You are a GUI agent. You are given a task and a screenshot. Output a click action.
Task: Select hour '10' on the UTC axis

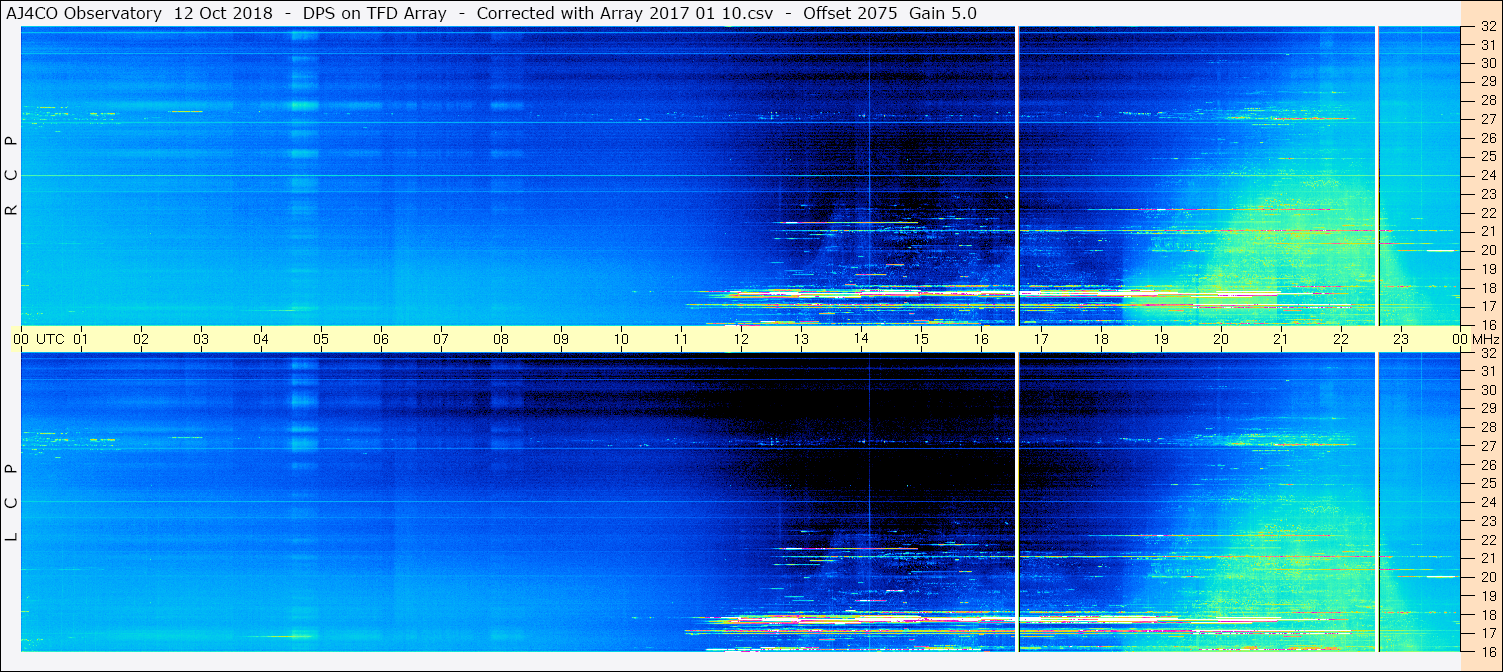pos(621,339)
